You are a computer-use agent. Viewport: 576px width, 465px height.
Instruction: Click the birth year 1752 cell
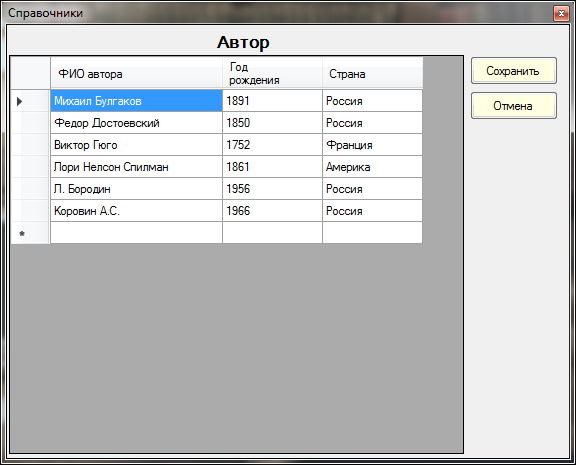coord(272,145)
